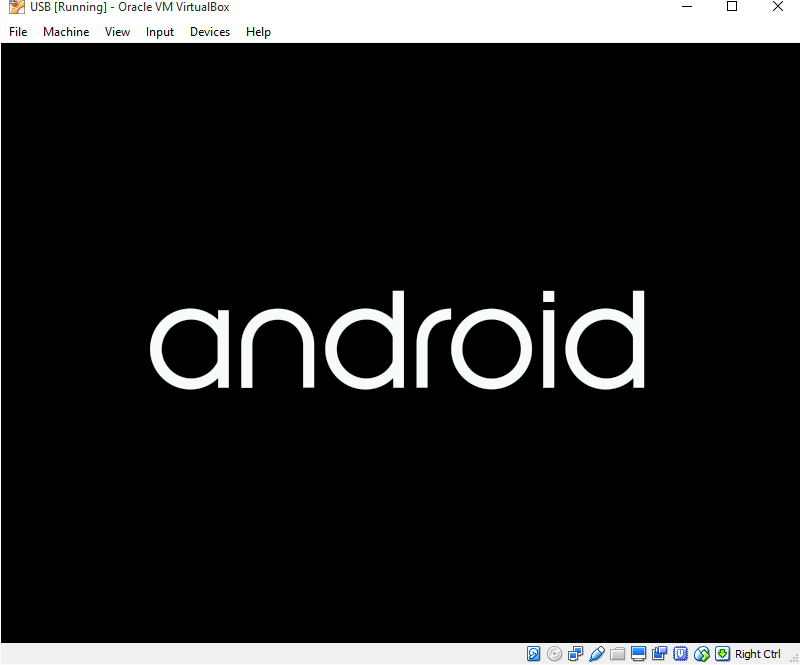Click the USB devices status icon
Image resolution: width=800 pixels, height=665 pixels.
(x=596, y=654)
